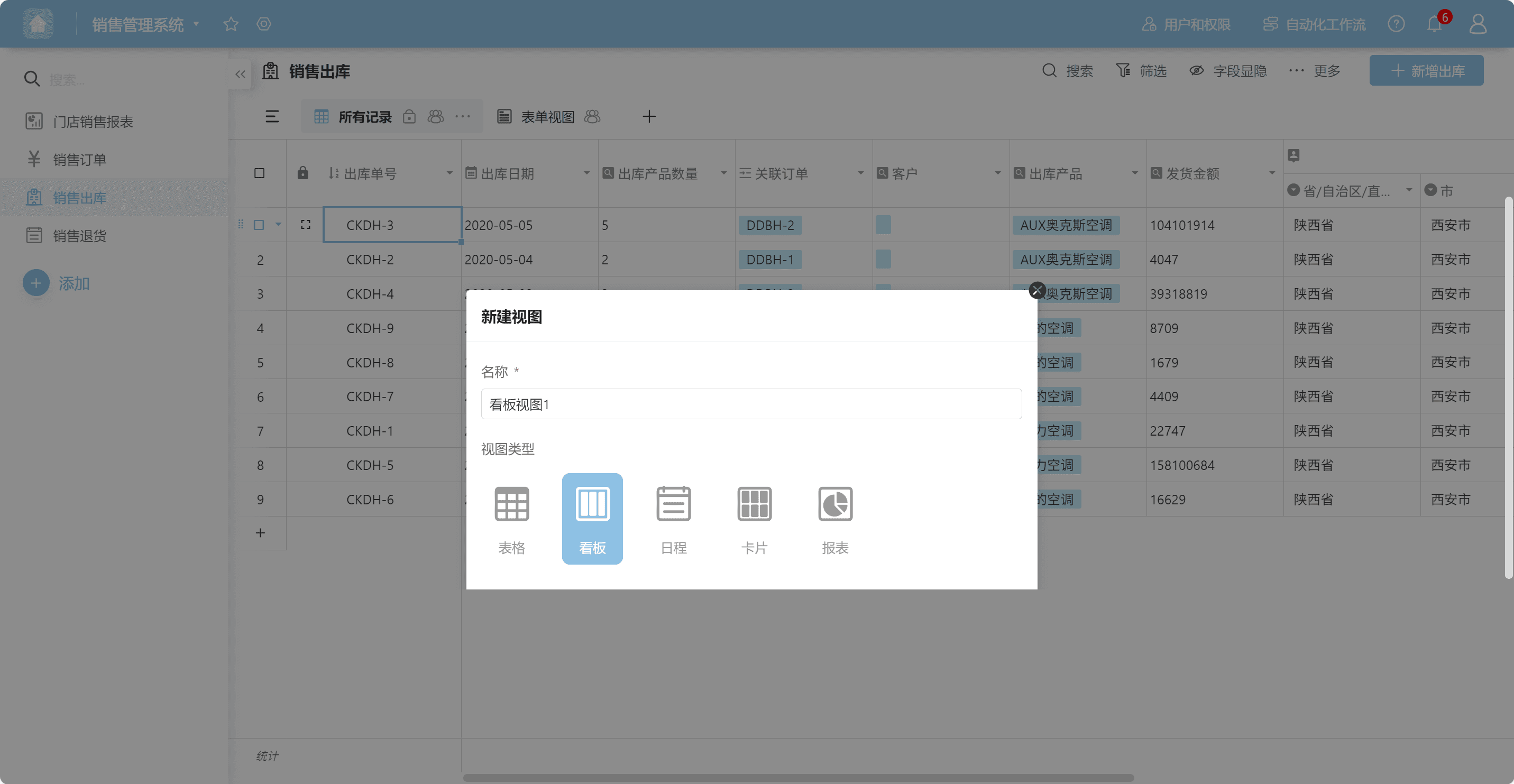Click the 名称 input field with 看板视图1
Image resolution: width=1514 pixels, height=784 pixels.
click(751, 404)
